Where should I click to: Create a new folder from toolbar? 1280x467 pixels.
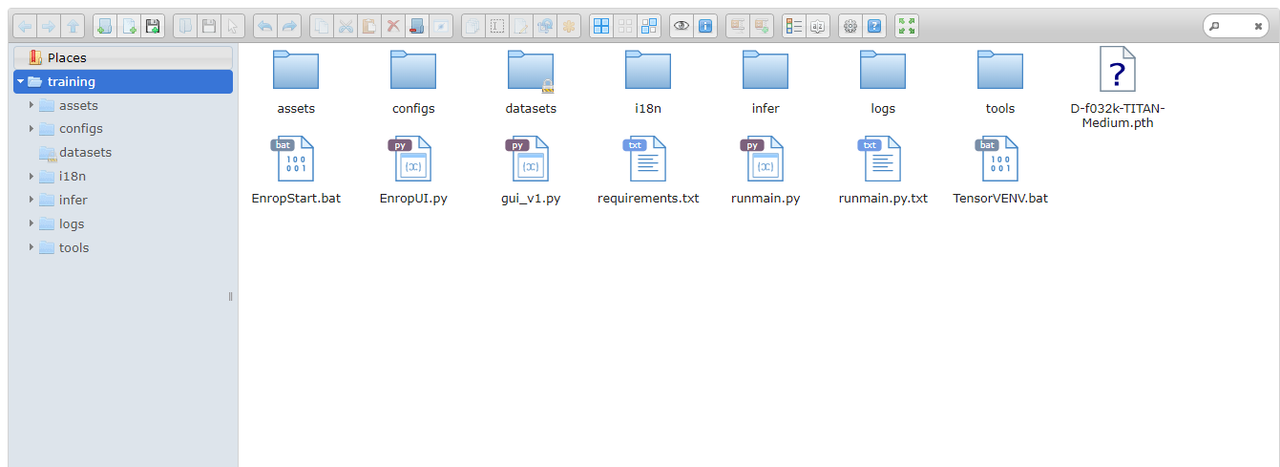click(104, 26)
